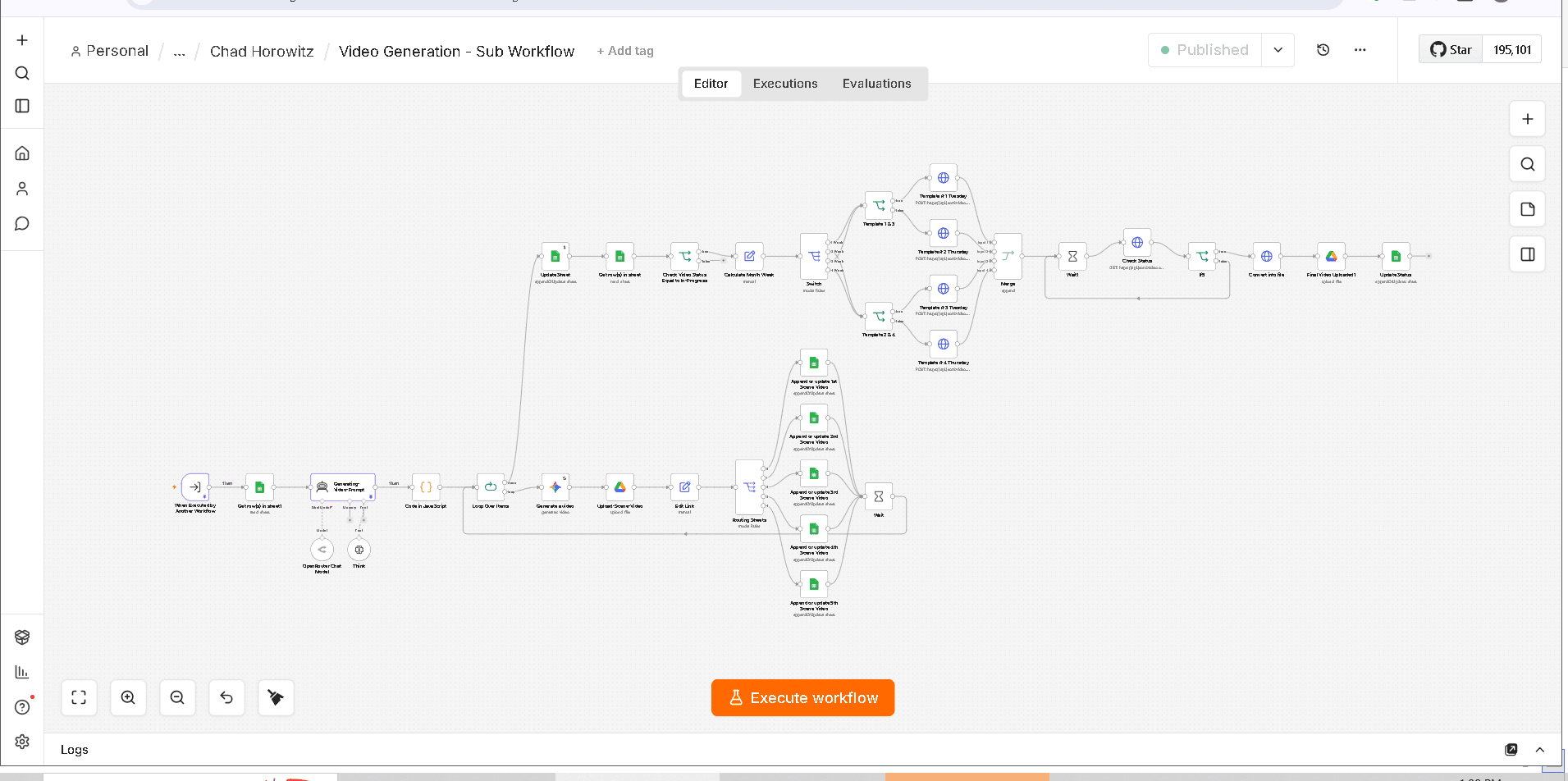Create new item from sidebar plus
The height and width of the screenshot is (781, 1568).
coord(22,40)
